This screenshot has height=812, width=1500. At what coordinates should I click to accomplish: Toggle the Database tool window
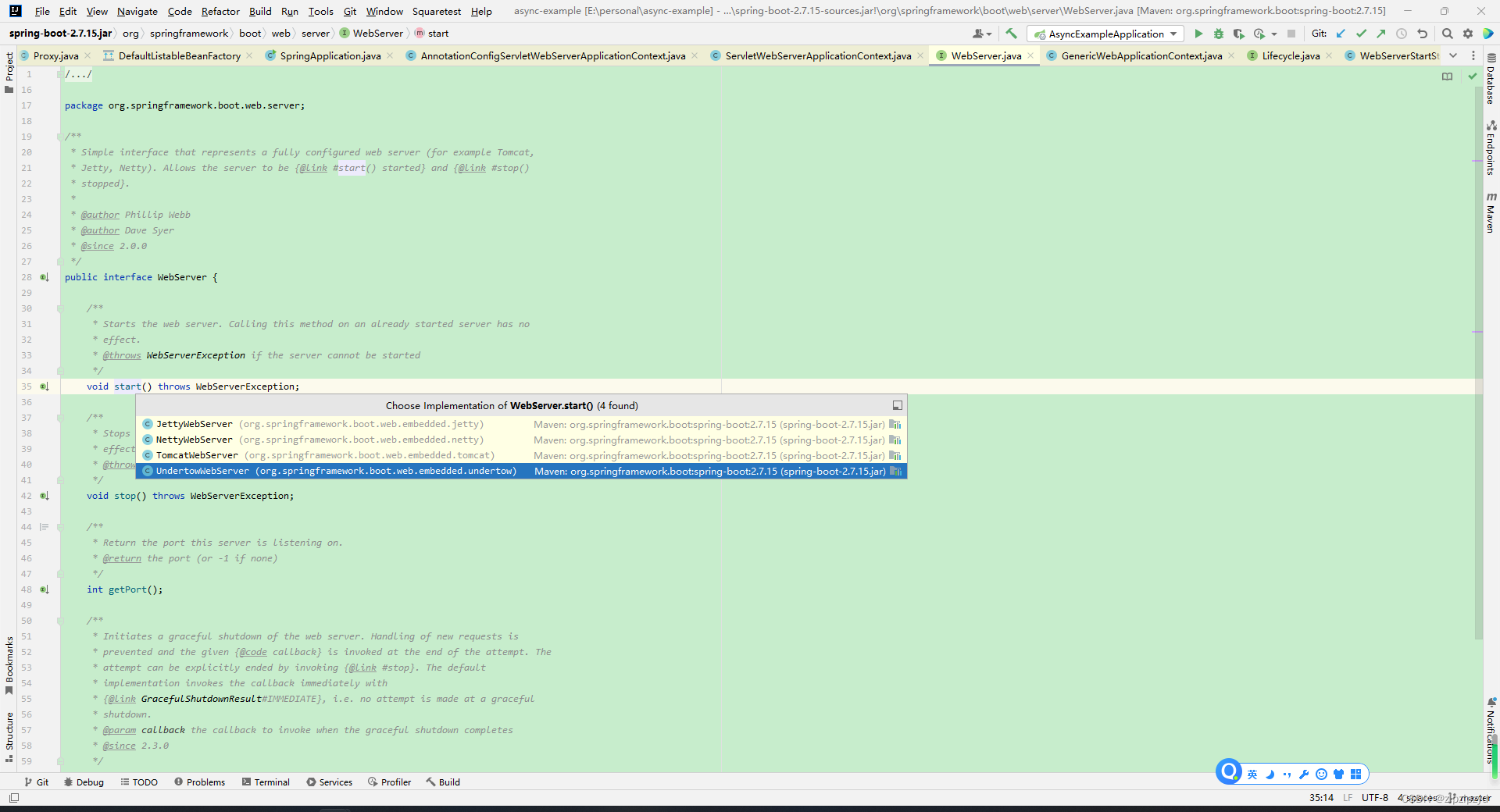click(1491, 79)
